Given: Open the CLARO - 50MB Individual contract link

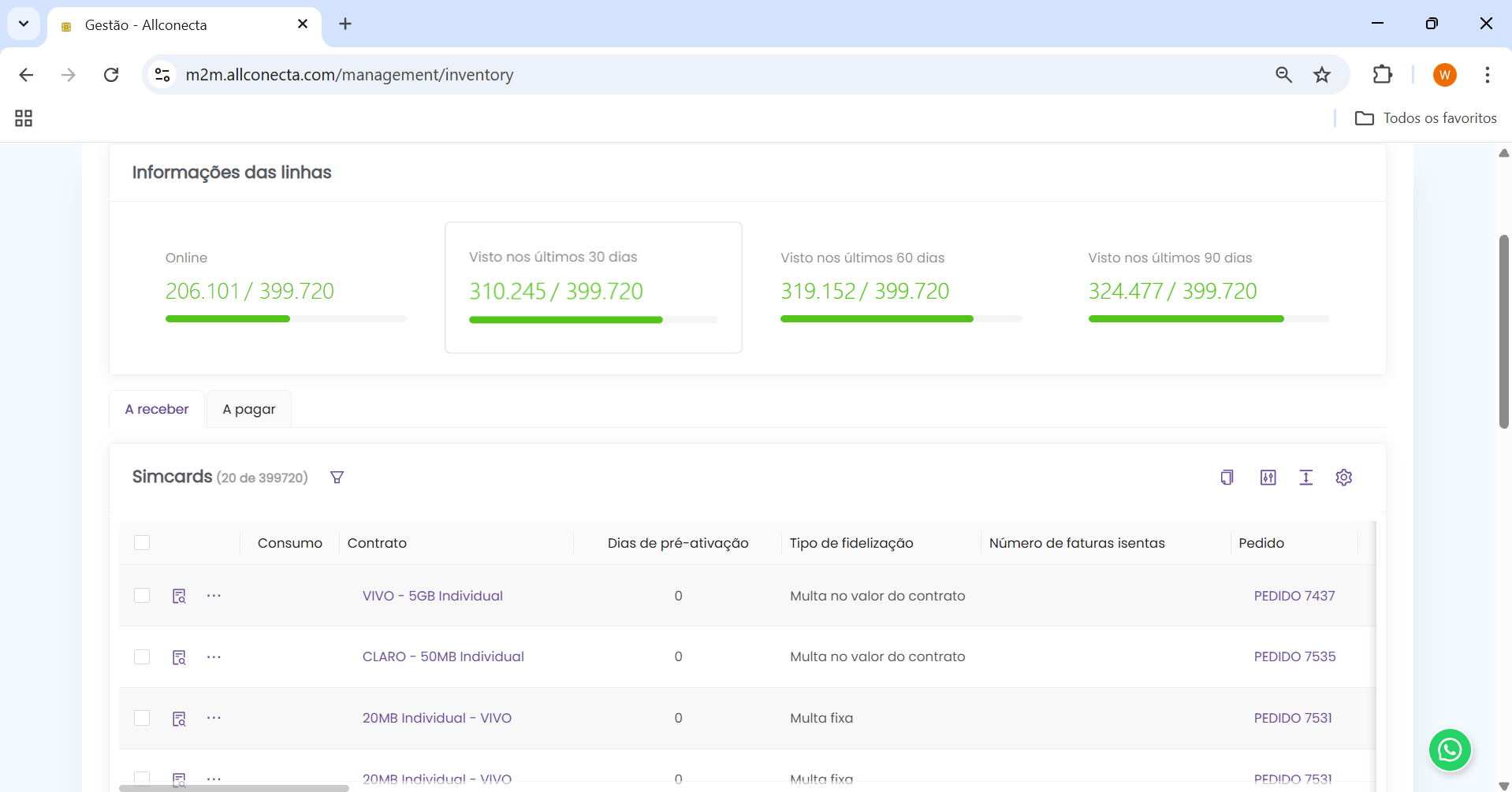Looking at the screenshot, I should [443, 657].
